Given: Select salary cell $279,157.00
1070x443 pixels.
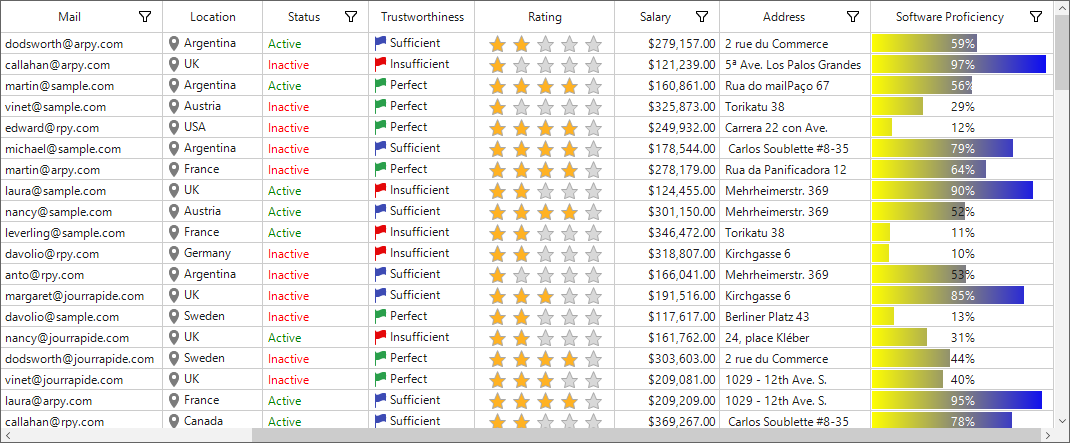Looking at the screenshot, I should pyautogui.click(x=667, y=44).
